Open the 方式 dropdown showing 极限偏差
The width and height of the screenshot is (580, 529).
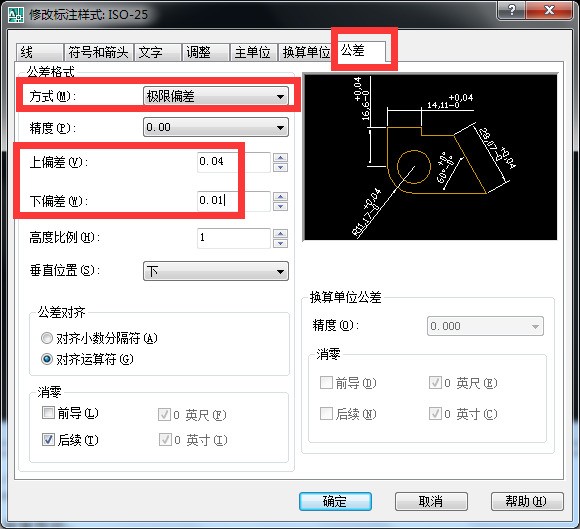(x=216, y=96)
